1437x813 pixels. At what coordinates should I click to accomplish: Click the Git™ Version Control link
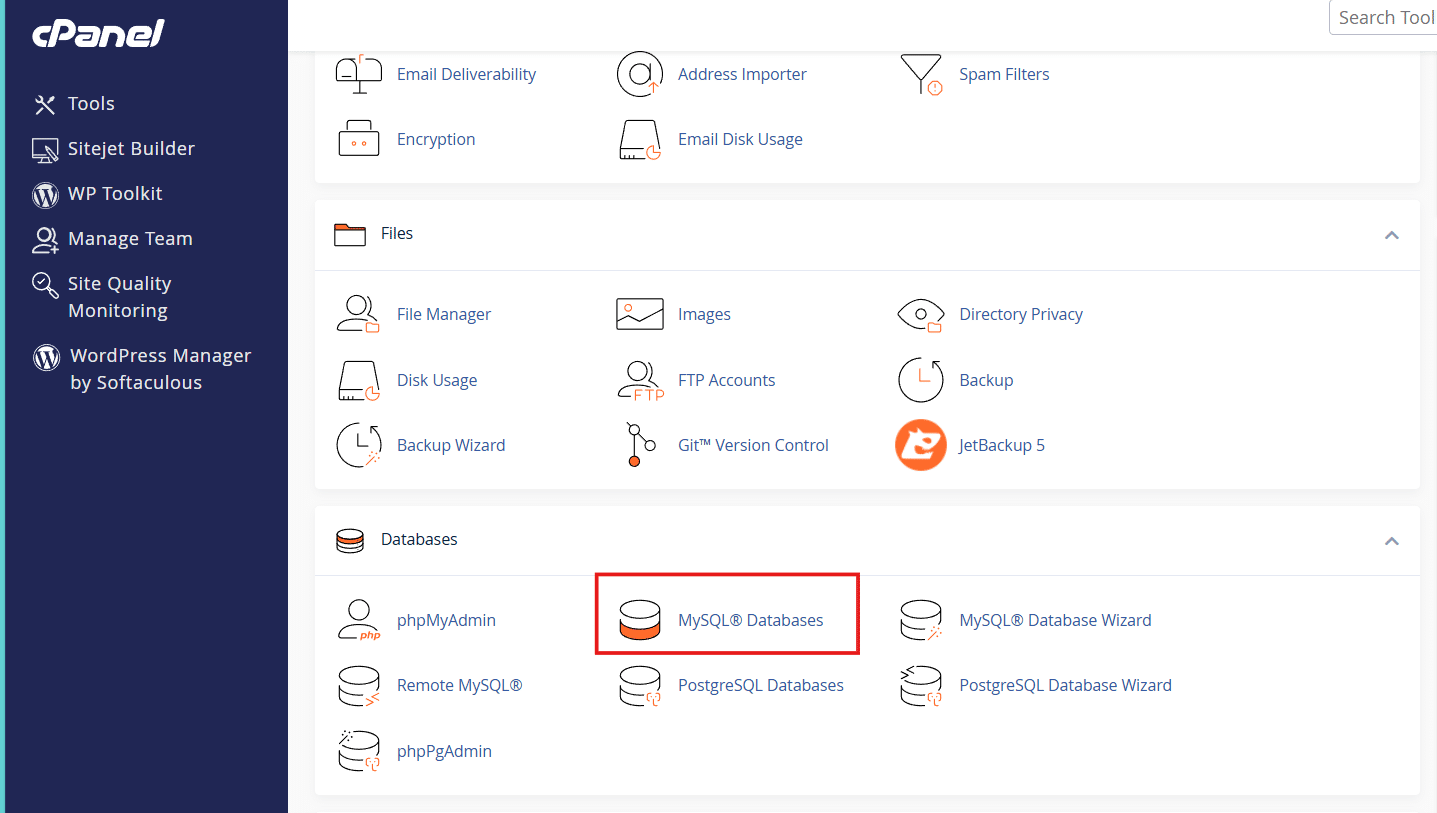coord(753,445)
